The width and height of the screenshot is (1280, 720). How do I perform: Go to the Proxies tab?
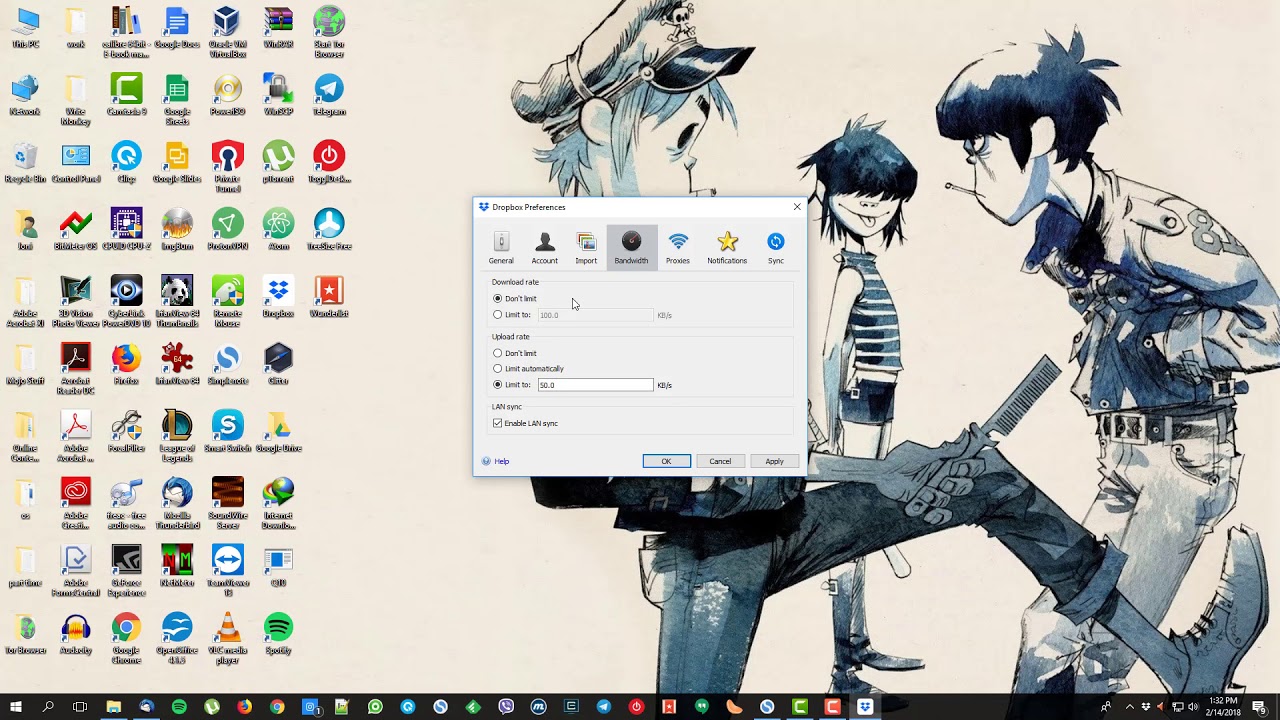pyautogui.click(x=678, y=248)
